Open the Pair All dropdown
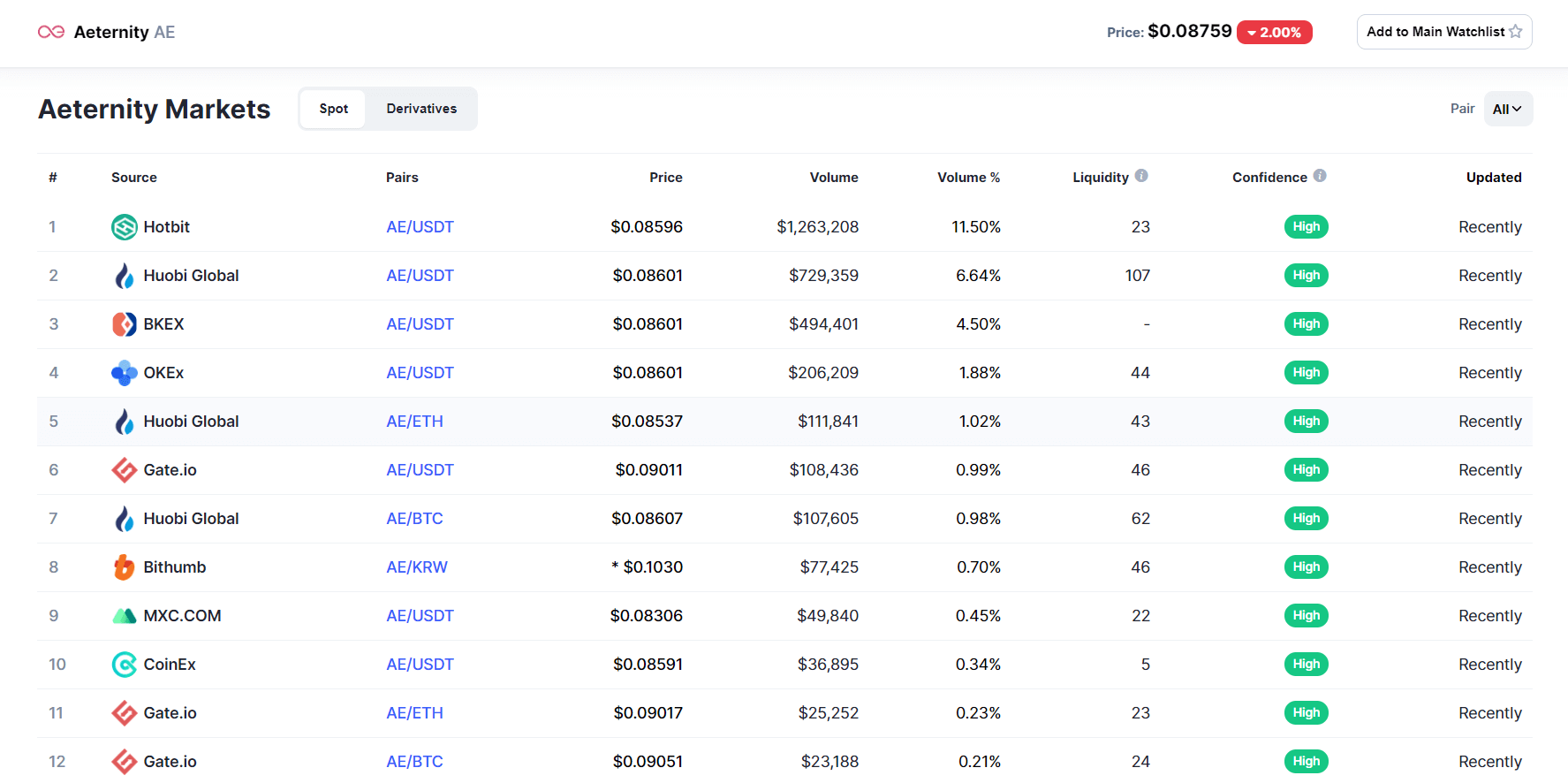The height and width of the screenshot is (783, 1568). coord(1508,109)
